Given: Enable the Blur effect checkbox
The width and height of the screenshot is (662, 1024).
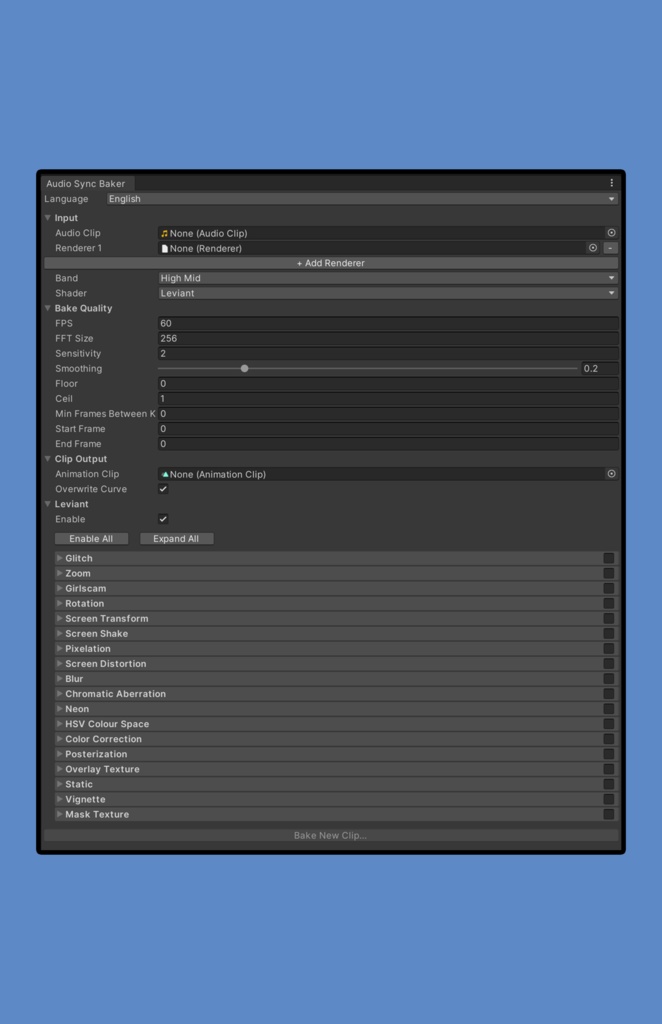Looking at the screenshot, I should 608,679.
